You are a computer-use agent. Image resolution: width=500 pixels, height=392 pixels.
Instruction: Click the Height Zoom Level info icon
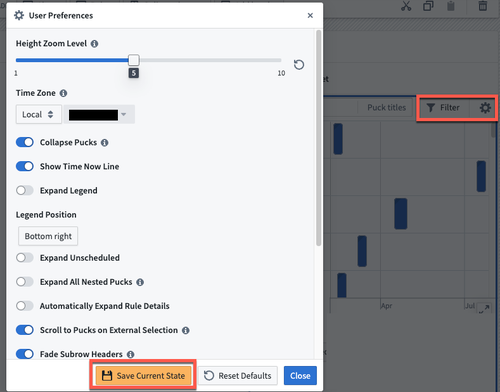(x=94, y=44)
